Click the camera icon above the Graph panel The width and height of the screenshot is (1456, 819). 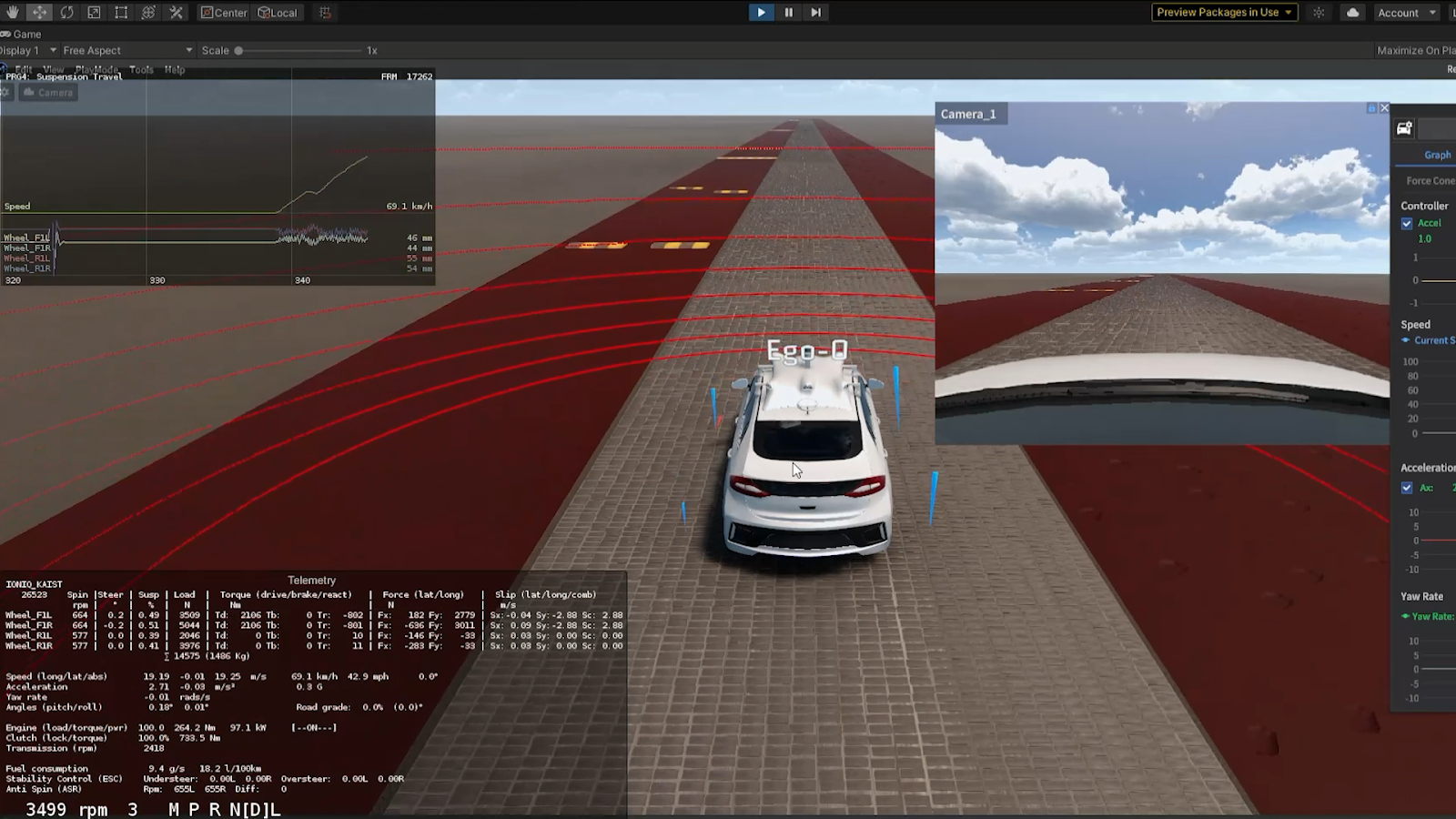click(x=1402, y=128)
